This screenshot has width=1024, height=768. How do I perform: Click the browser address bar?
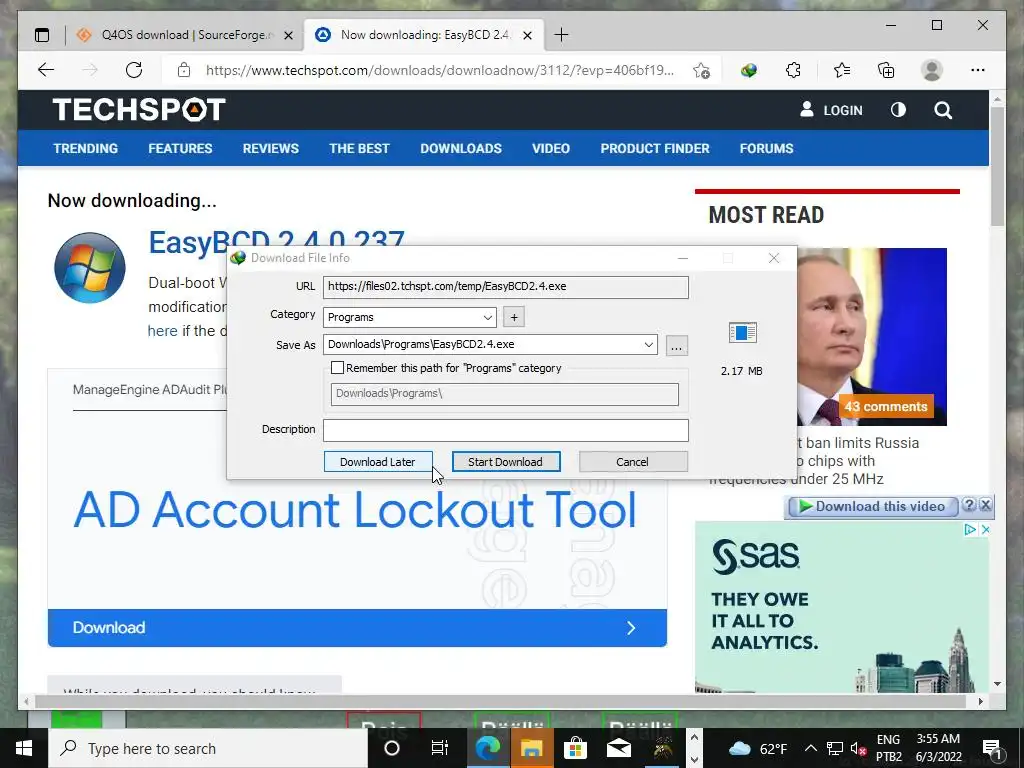point(440,70)
